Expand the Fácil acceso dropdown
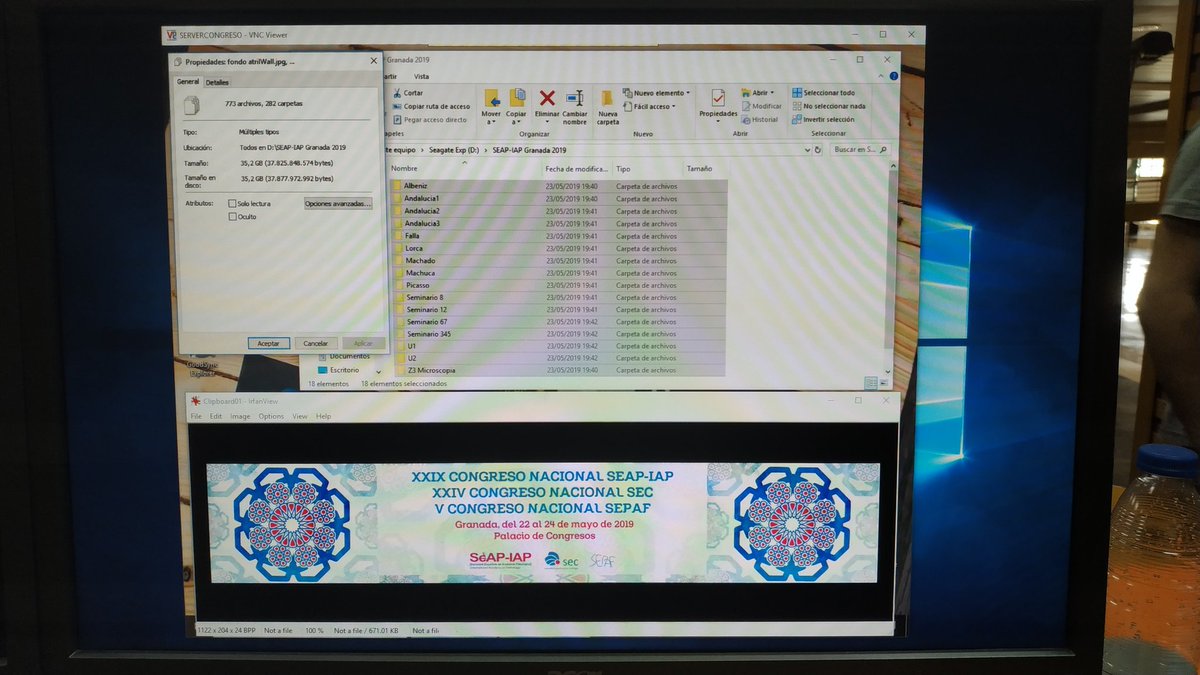This screenshot has width=1200, height=675. (x=674, y=106)
